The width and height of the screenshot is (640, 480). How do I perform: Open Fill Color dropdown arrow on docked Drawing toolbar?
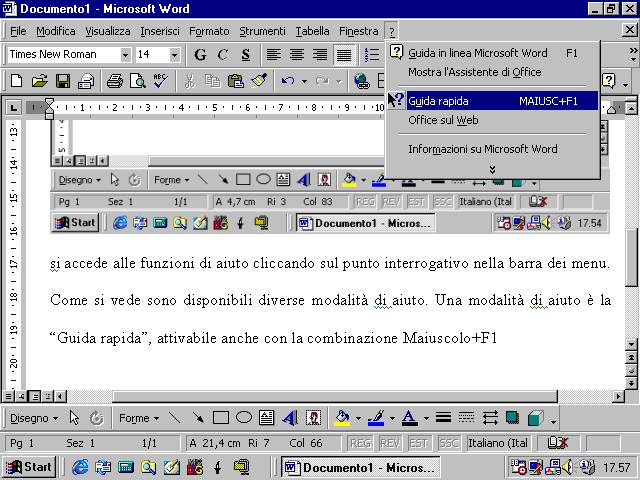(x=358, y=418)
